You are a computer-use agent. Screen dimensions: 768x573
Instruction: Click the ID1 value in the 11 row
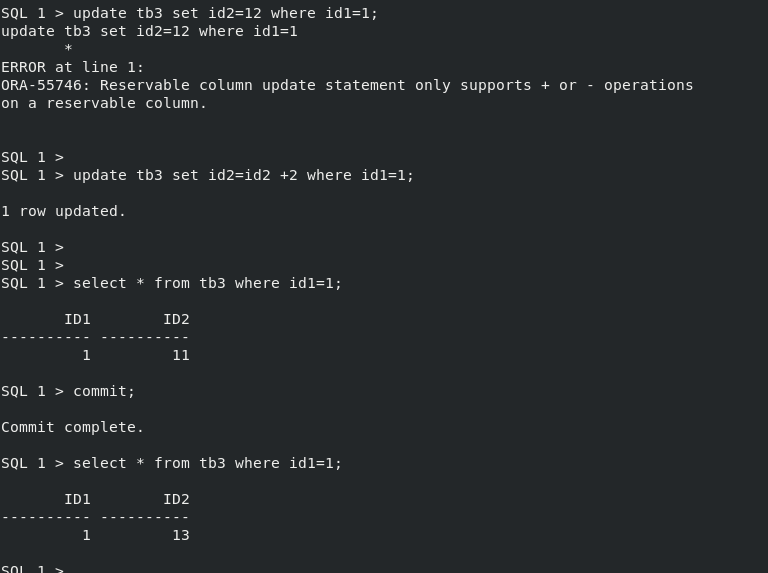[86, 355]
